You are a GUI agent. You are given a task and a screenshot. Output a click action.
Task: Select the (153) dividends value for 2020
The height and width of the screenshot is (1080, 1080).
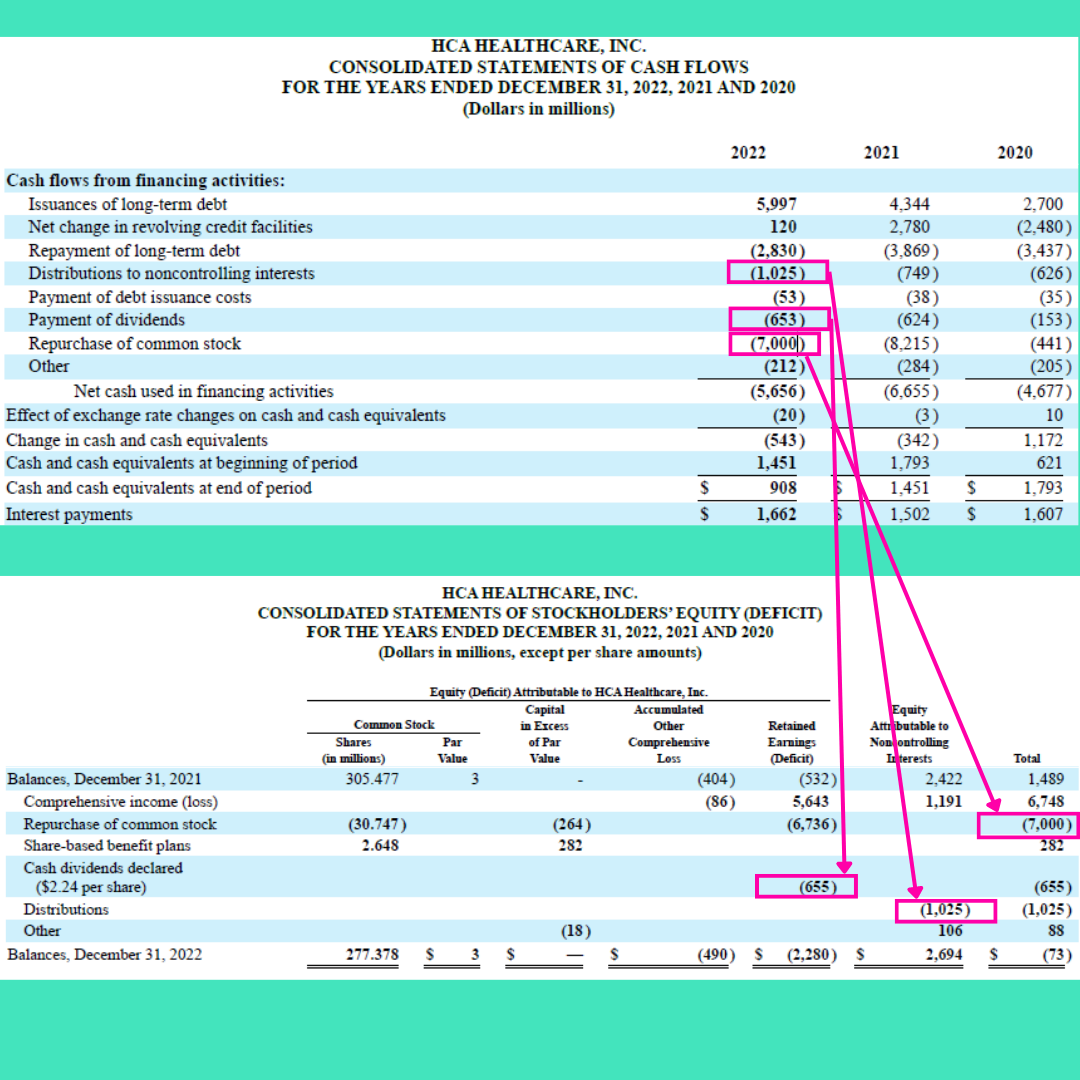click(1051, 320)
